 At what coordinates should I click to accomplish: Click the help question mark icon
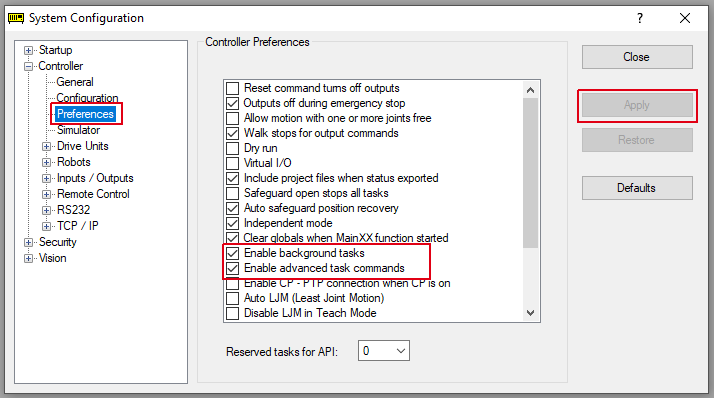[x=640, y=18]
